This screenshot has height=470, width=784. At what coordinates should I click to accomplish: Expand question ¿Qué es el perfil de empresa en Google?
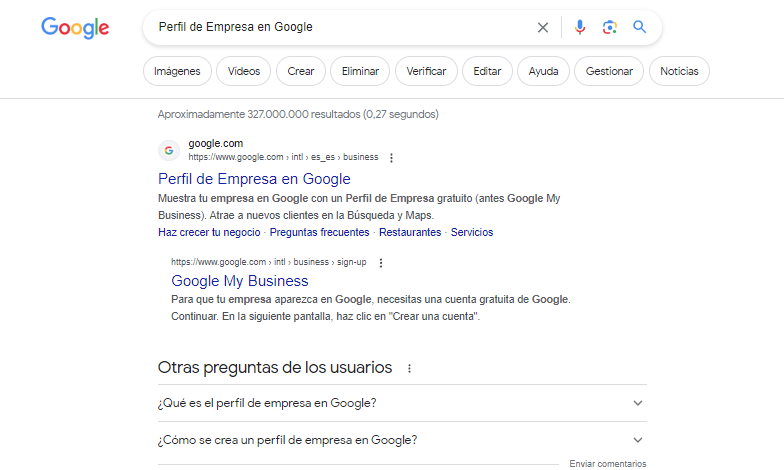point(402,403)
